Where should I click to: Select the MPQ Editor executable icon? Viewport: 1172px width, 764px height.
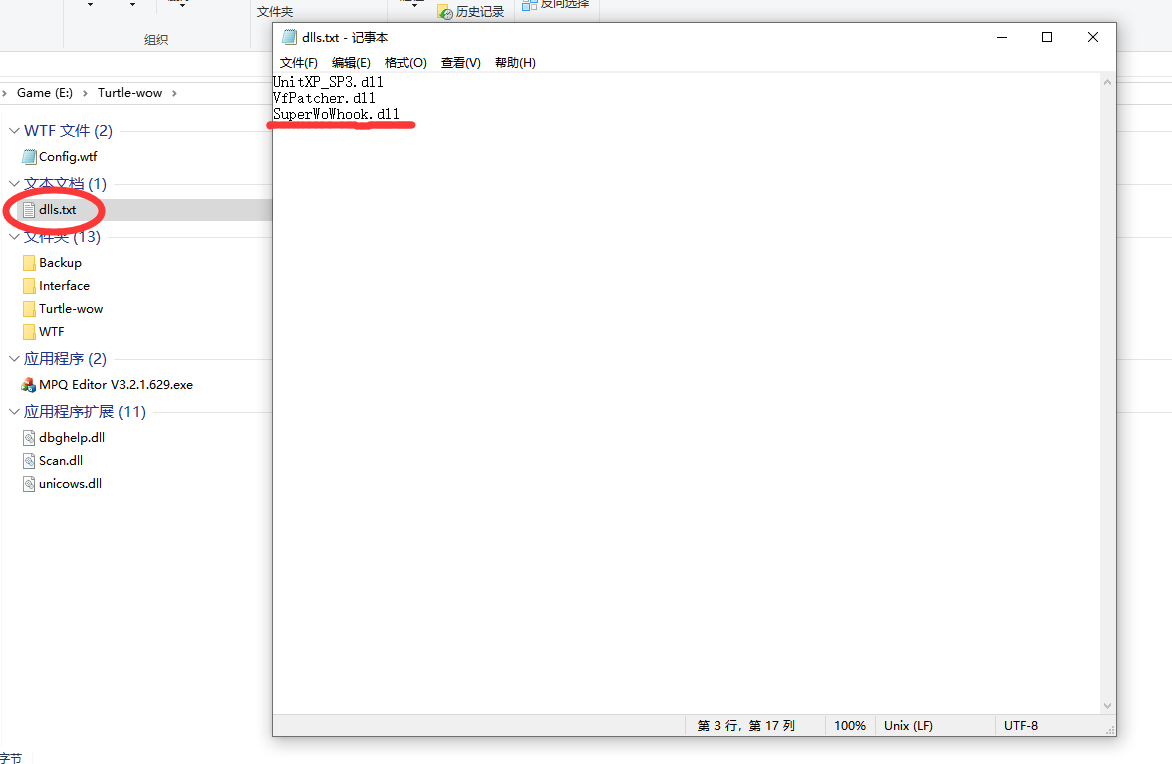tap(29, 385)
